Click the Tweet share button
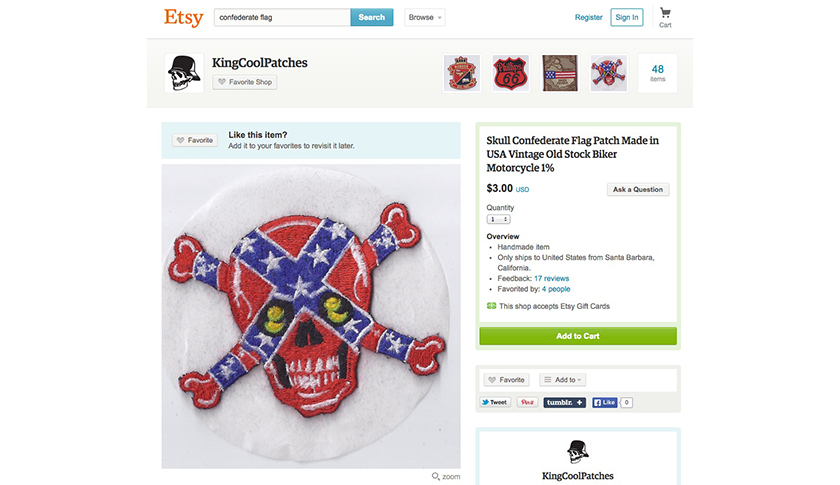The height and width of the screenshot is (485, 840). (494, 402)
